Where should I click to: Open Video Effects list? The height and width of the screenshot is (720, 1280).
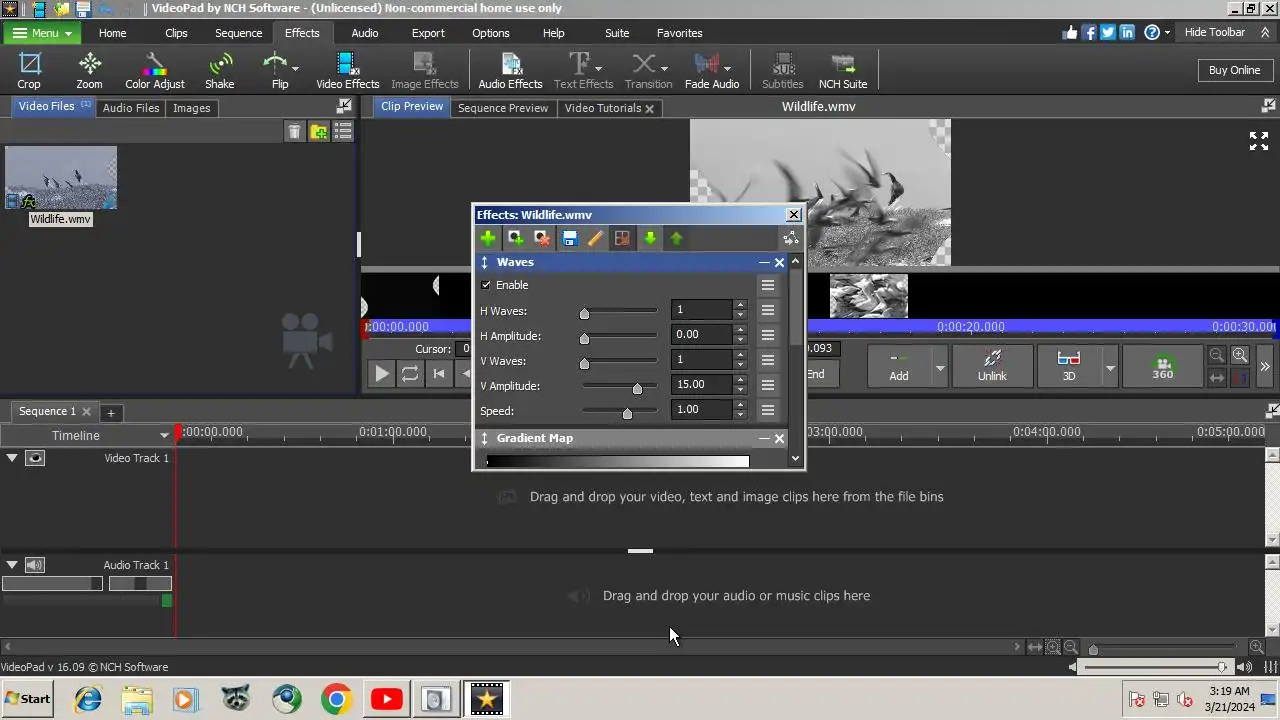pyautogui.click(x=348, y=71)
